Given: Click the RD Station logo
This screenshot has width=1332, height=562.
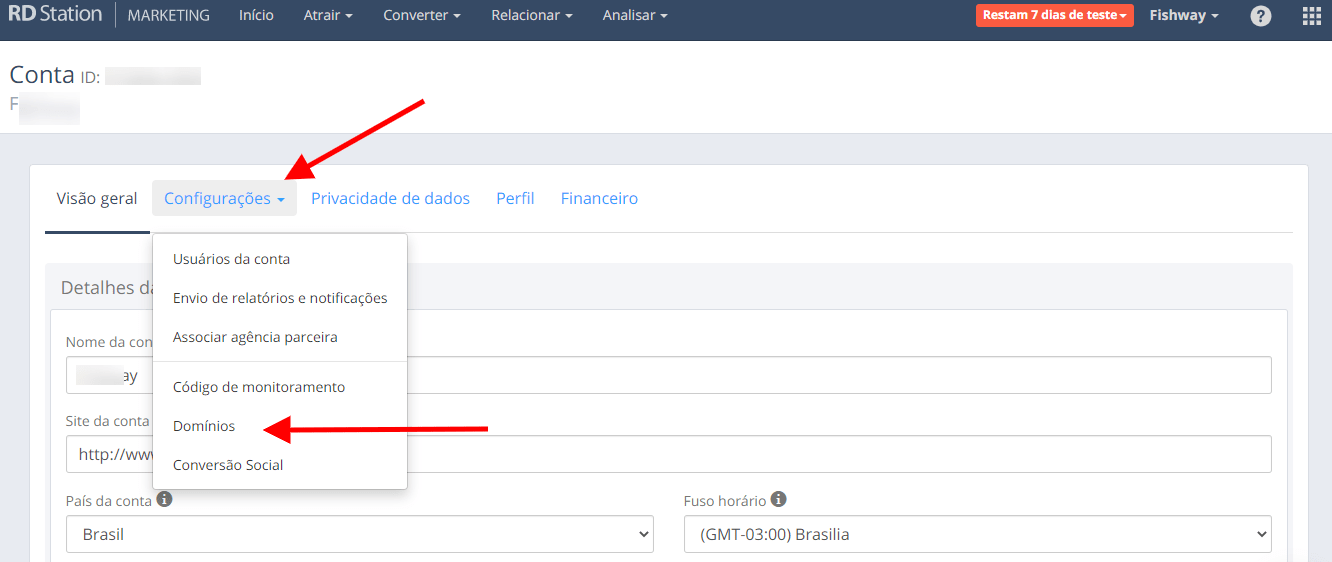Looking at the screenshot, I should click(x=55, y=15).
